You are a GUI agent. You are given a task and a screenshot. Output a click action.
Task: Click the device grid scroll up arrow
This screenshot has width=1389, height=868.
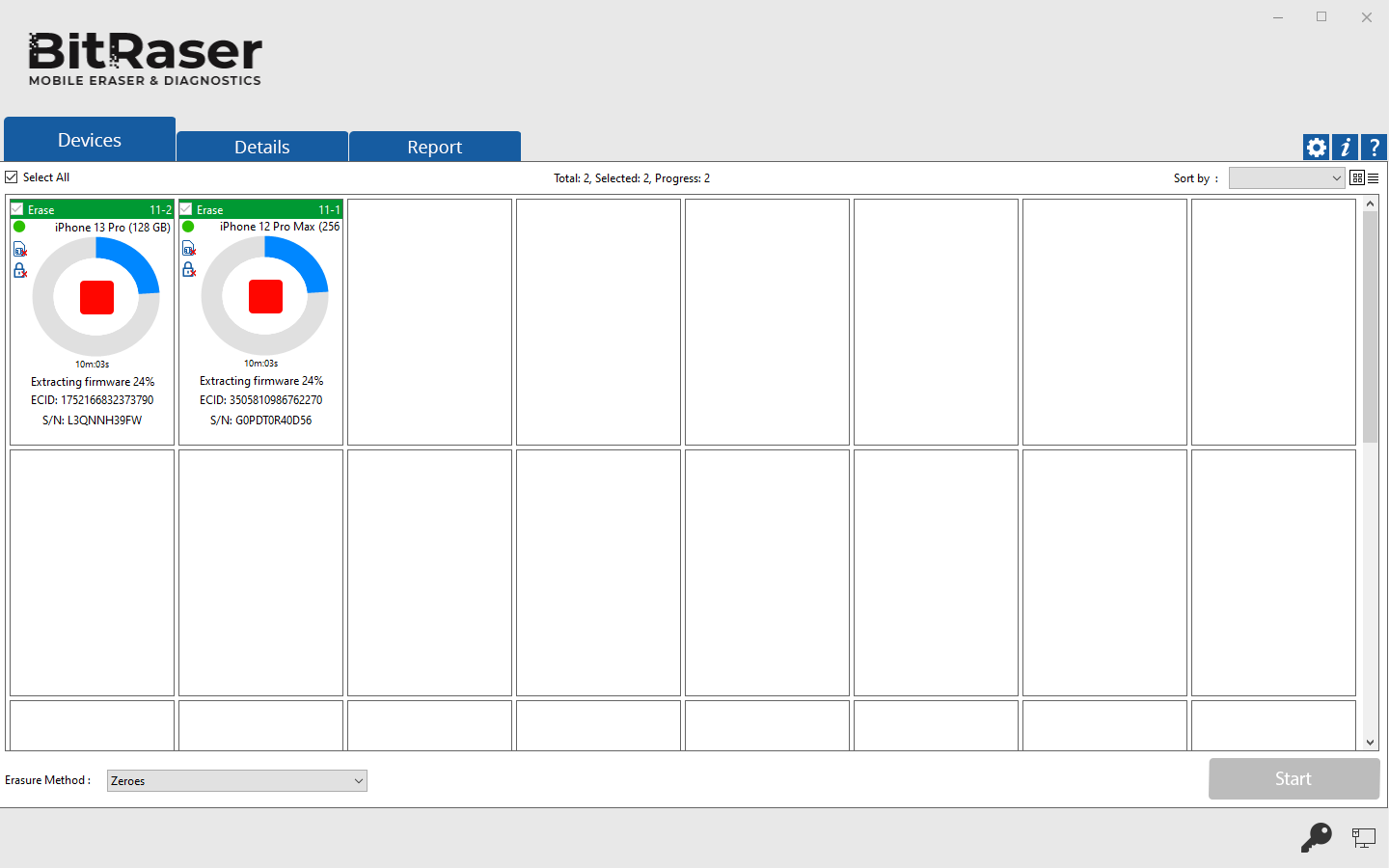[1371, 204]
